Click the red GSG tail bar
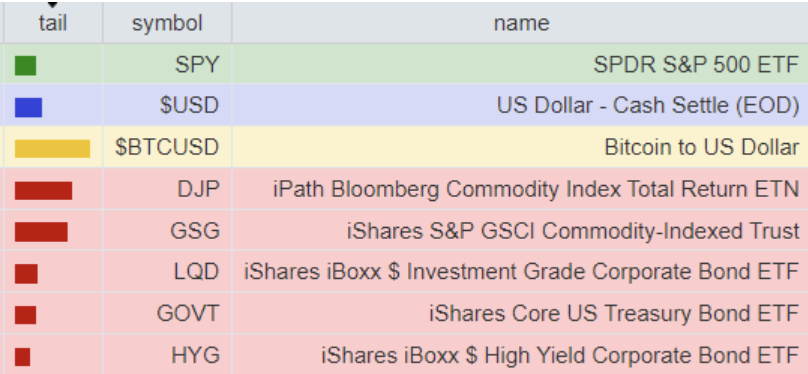The width and height of the screenshot is (808, 374). 41,232
